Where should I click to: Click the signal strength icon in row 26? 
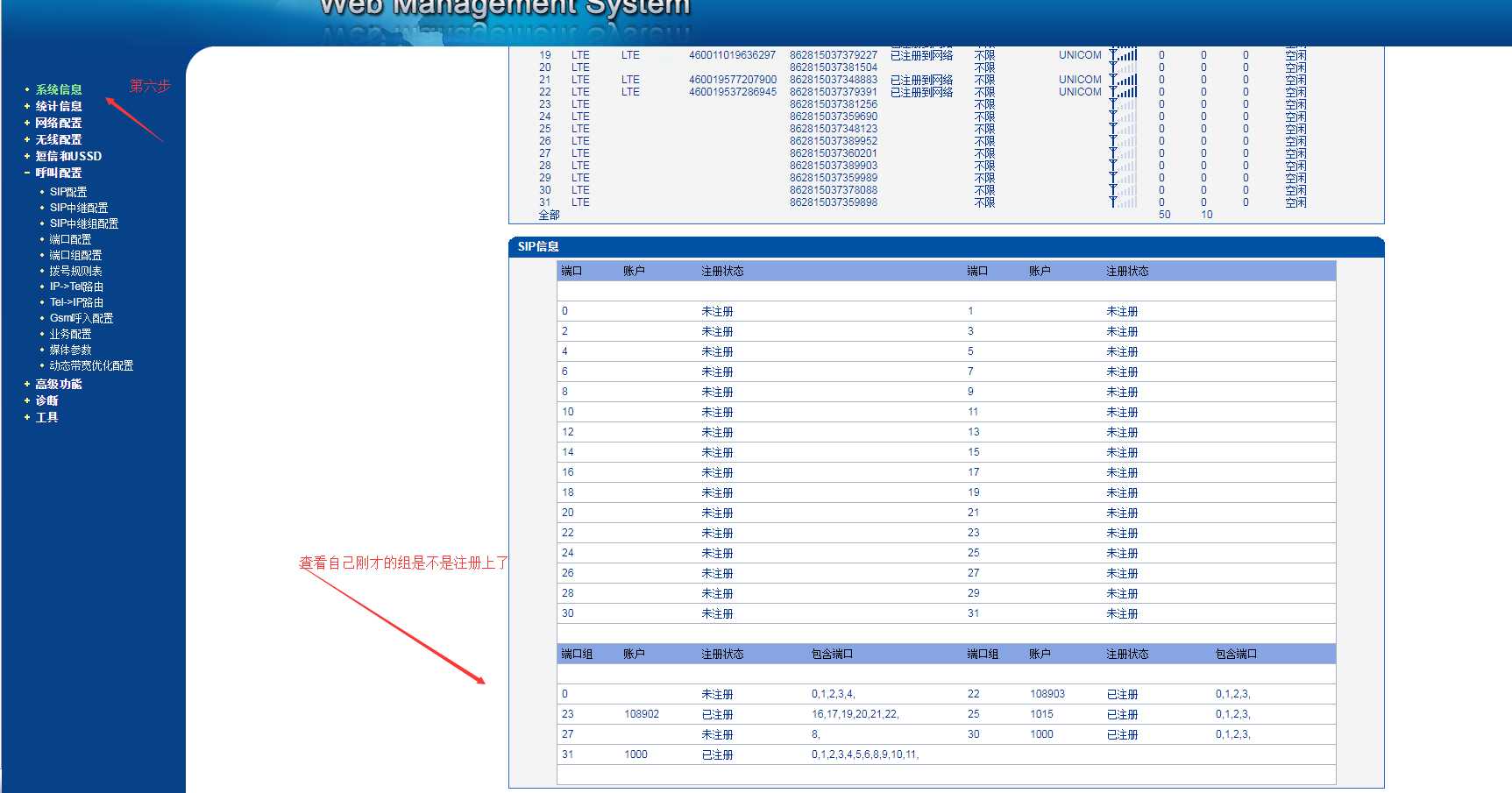(x=1123, y=141)
